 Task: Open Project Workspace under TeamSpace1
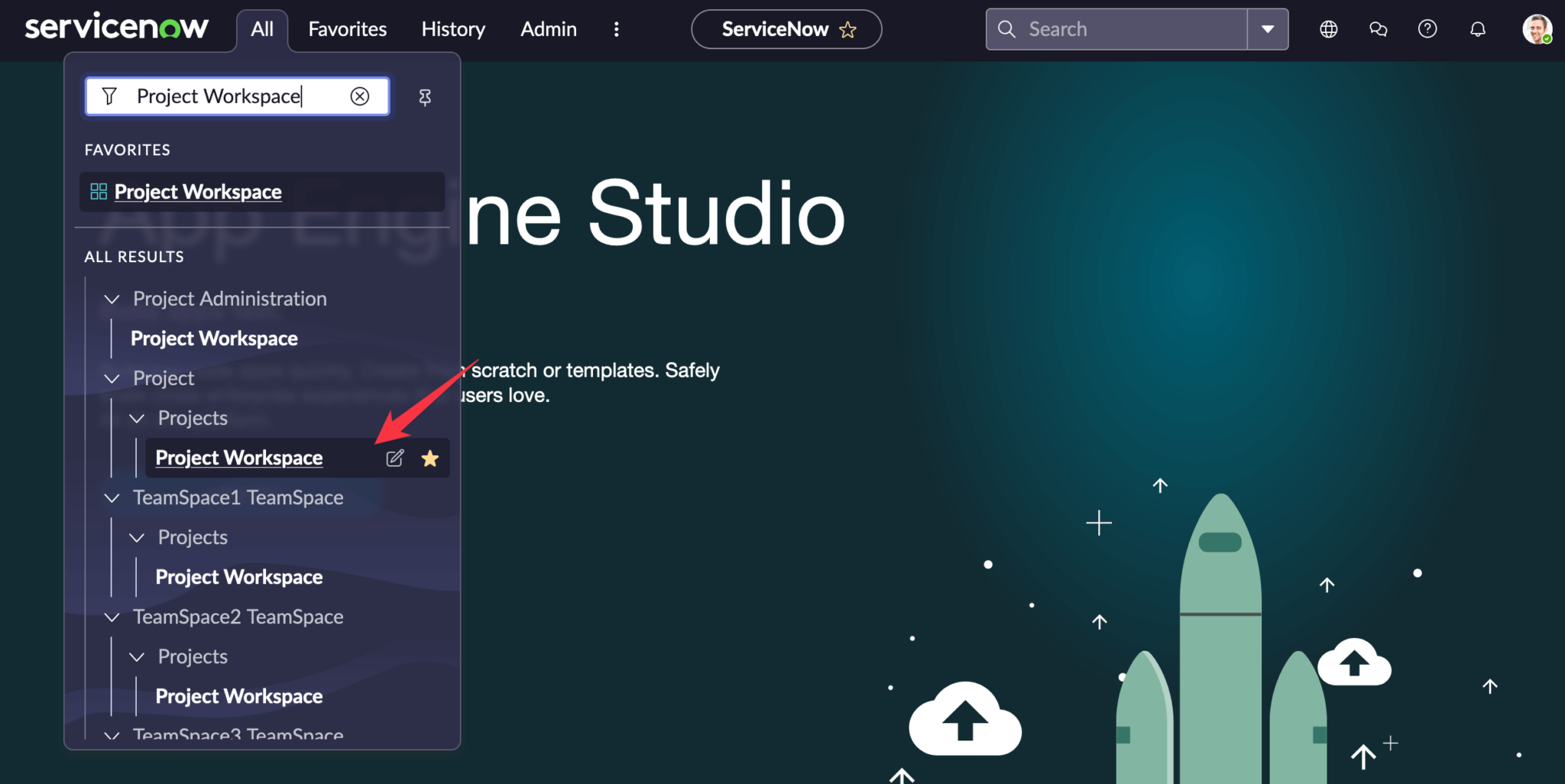pyautogui.click(x=239, y=577)
